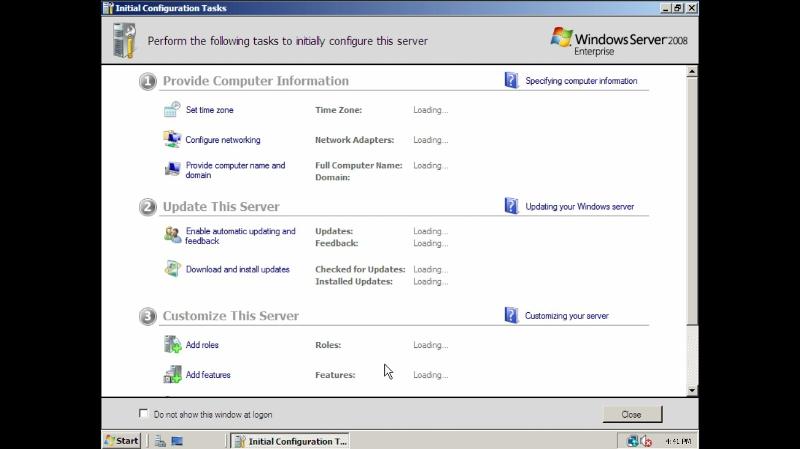
Task: Click the Provide computer name icon
Action: pos(172,168)
